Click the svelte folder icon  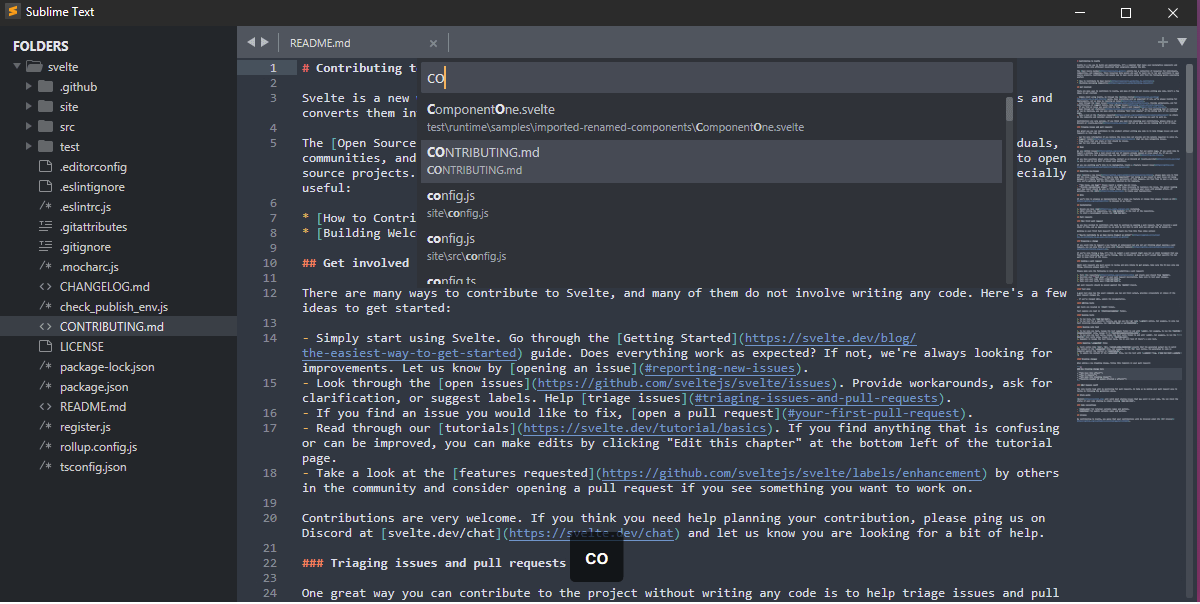[x=34, y=67]
